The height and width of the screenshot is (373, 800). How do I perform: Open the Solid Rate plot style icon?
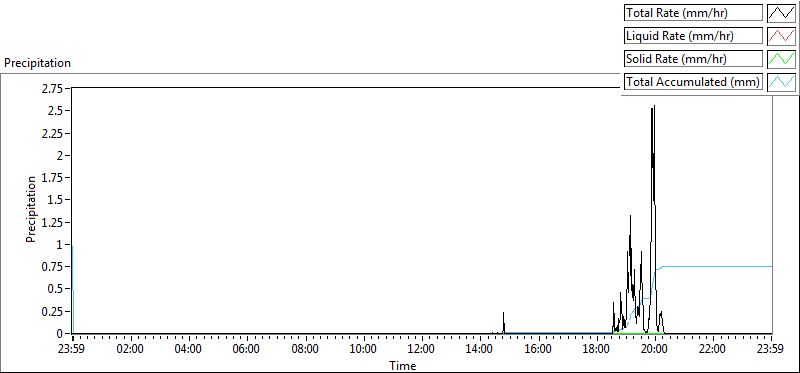pos(781,59)
